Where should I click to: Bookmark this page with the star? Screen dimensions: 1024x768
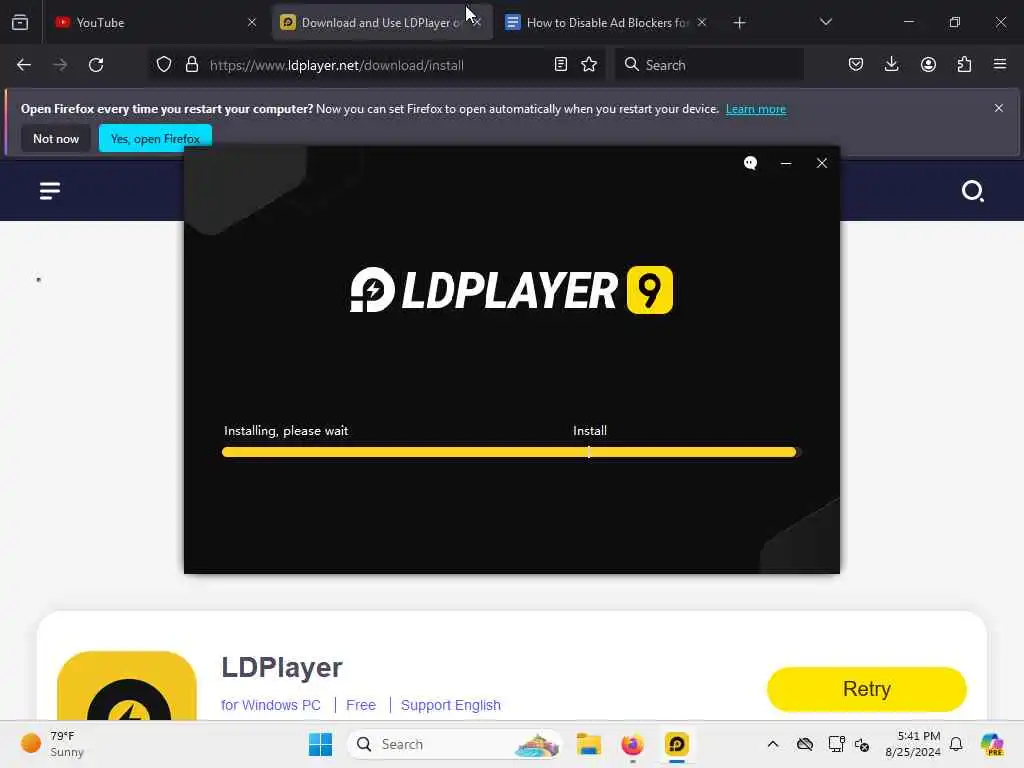point(589,65)
